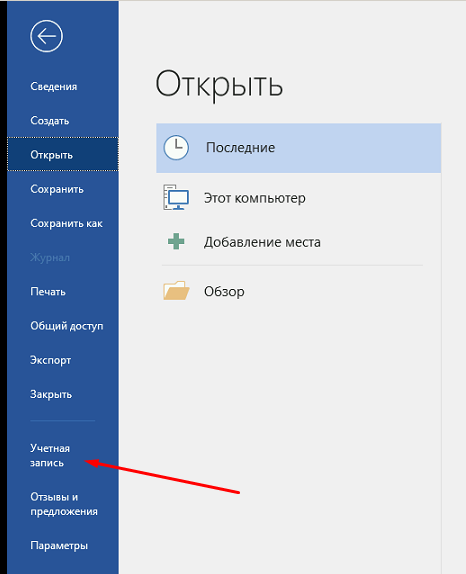
Task: Select the Добавление места text label
Action: click(262, 242)
